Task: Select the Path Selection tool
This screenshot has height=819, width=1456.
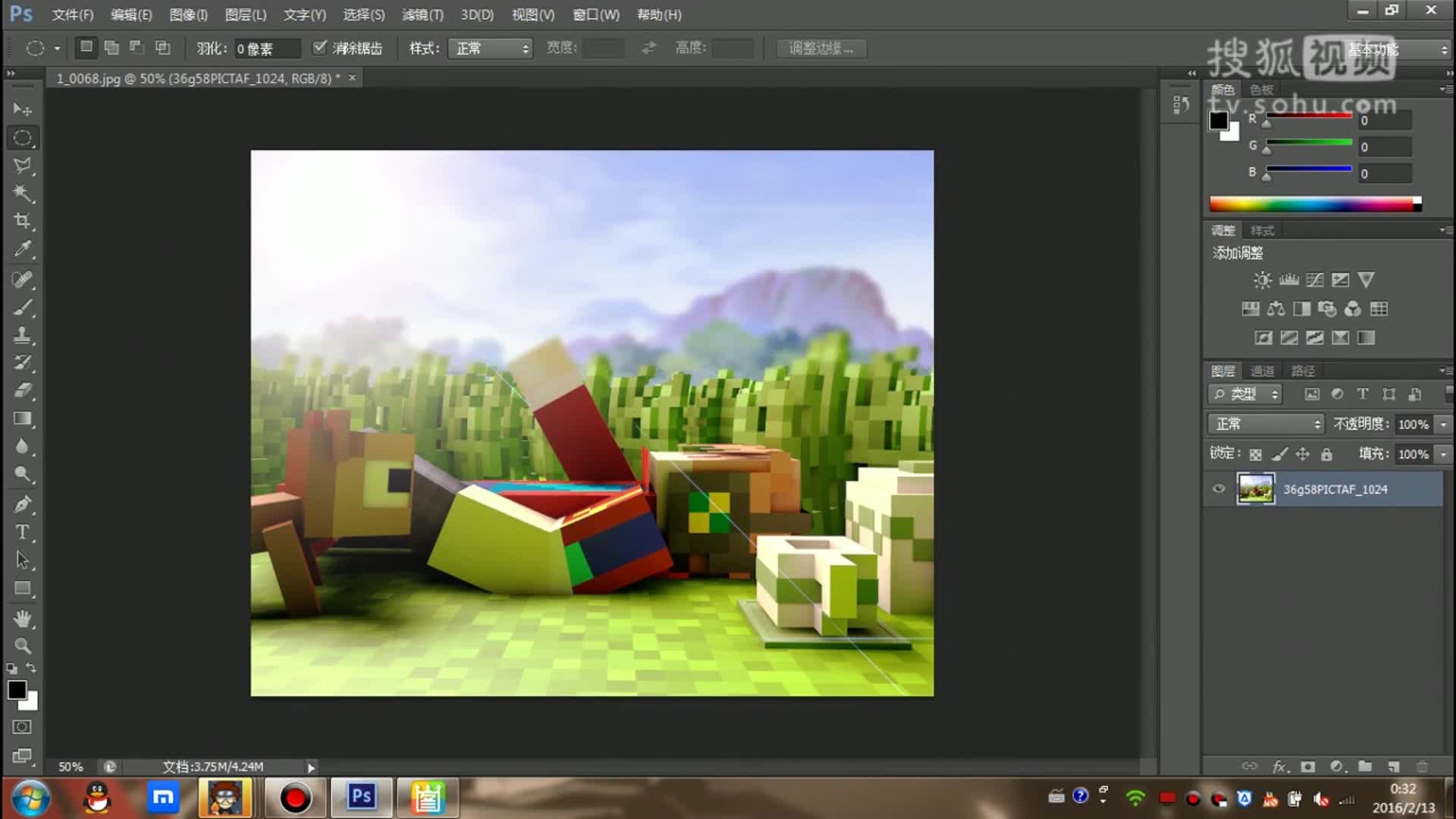Action: [x=22, y=560]
